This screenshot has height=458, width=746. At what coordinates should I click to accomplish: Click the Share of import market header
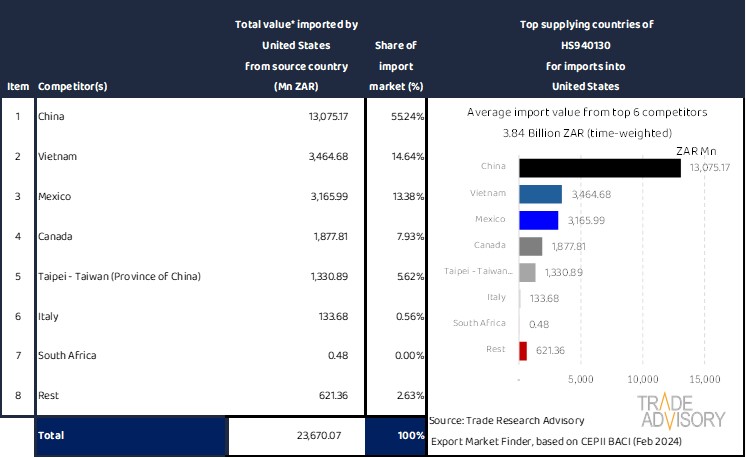pyautogui.click(x=396, y=66)
